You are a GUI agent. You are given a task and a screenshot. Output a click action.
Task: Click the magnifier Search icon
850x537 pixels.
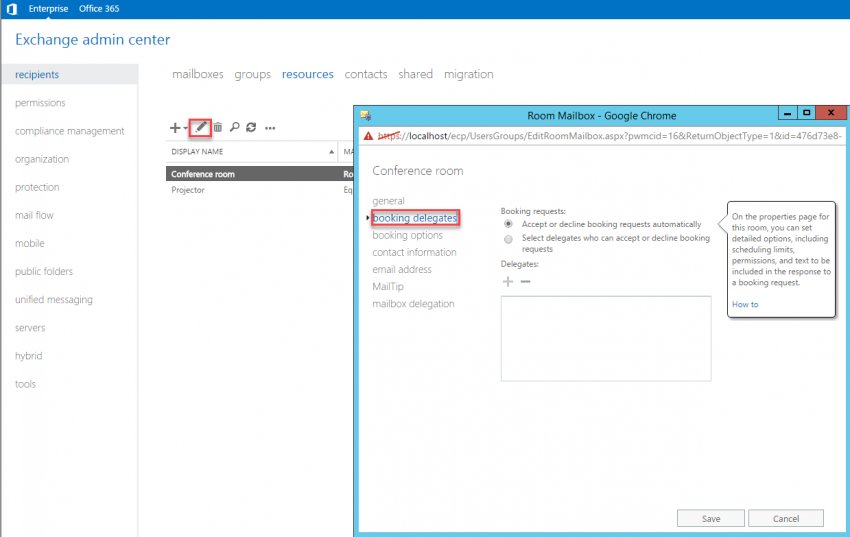tap(234, 127)
